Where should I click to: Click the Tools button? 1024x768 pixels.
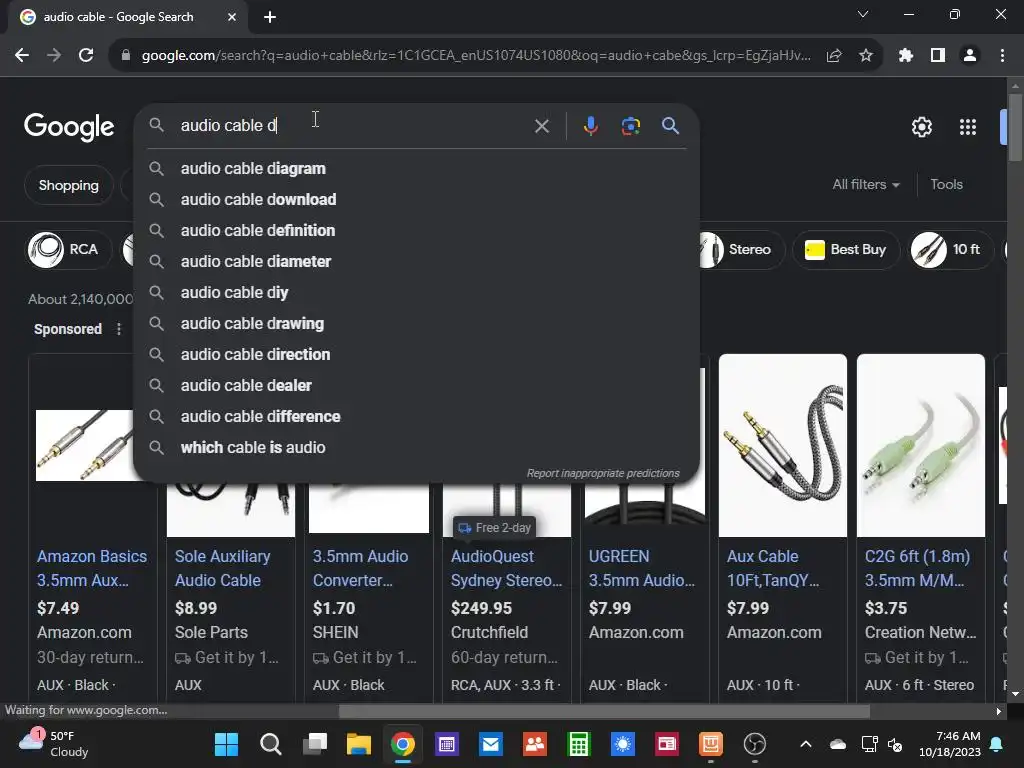click(x=946, y=185)
